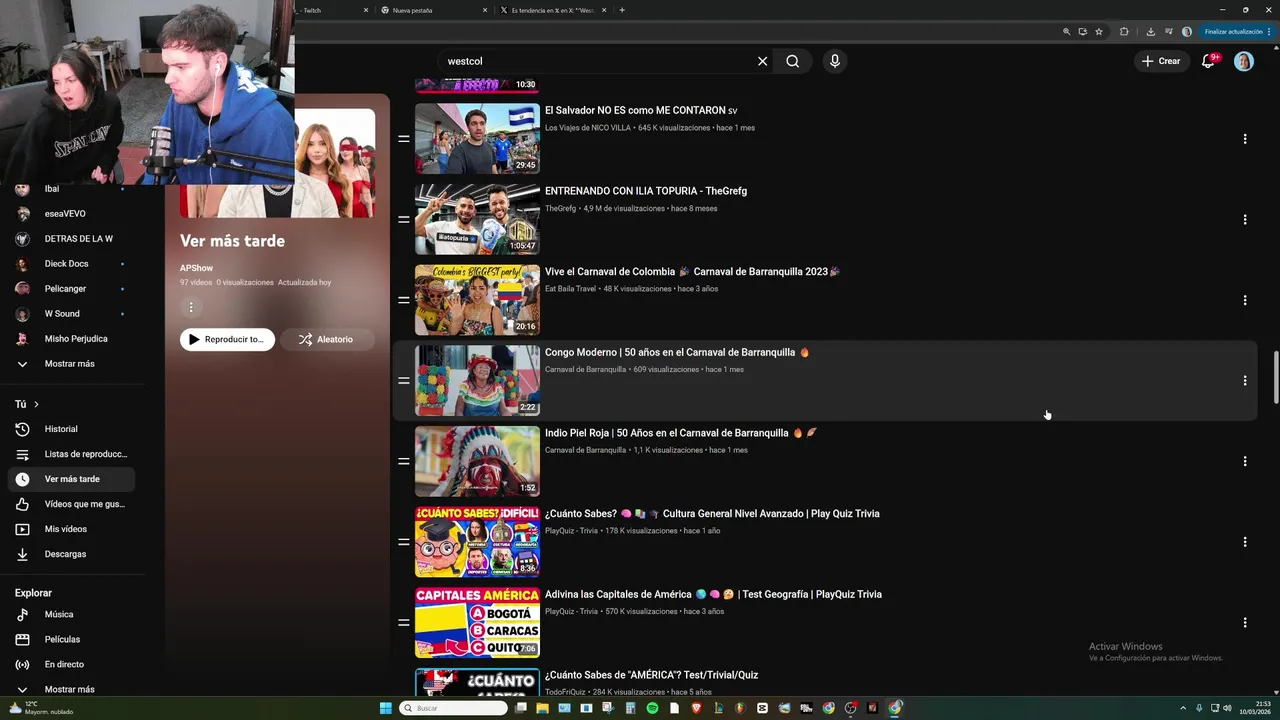1280x720 pixels.
Task: Open the notifications bell showing 9+
Action: coord(1208,61)
